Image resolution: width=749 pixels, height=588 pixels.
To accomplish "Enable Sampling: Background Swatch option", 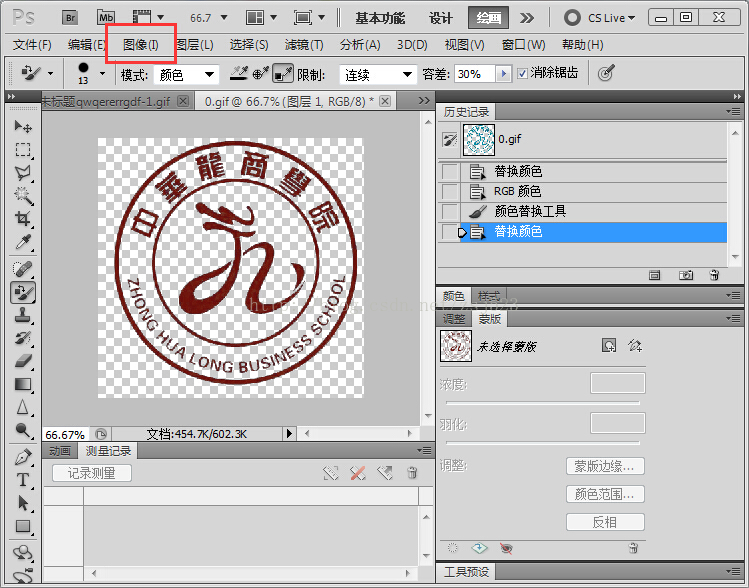I will point(283,74).
